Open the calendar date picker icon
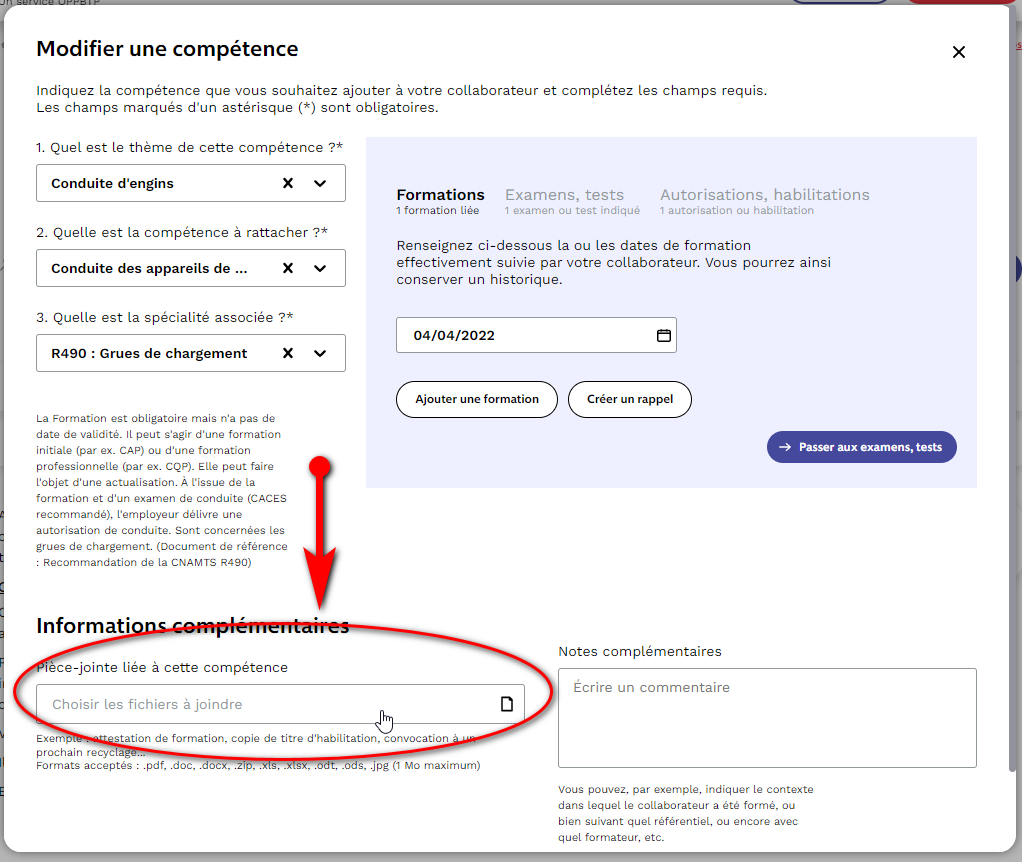Screen dimensions: 1022x862 point(663,336)
